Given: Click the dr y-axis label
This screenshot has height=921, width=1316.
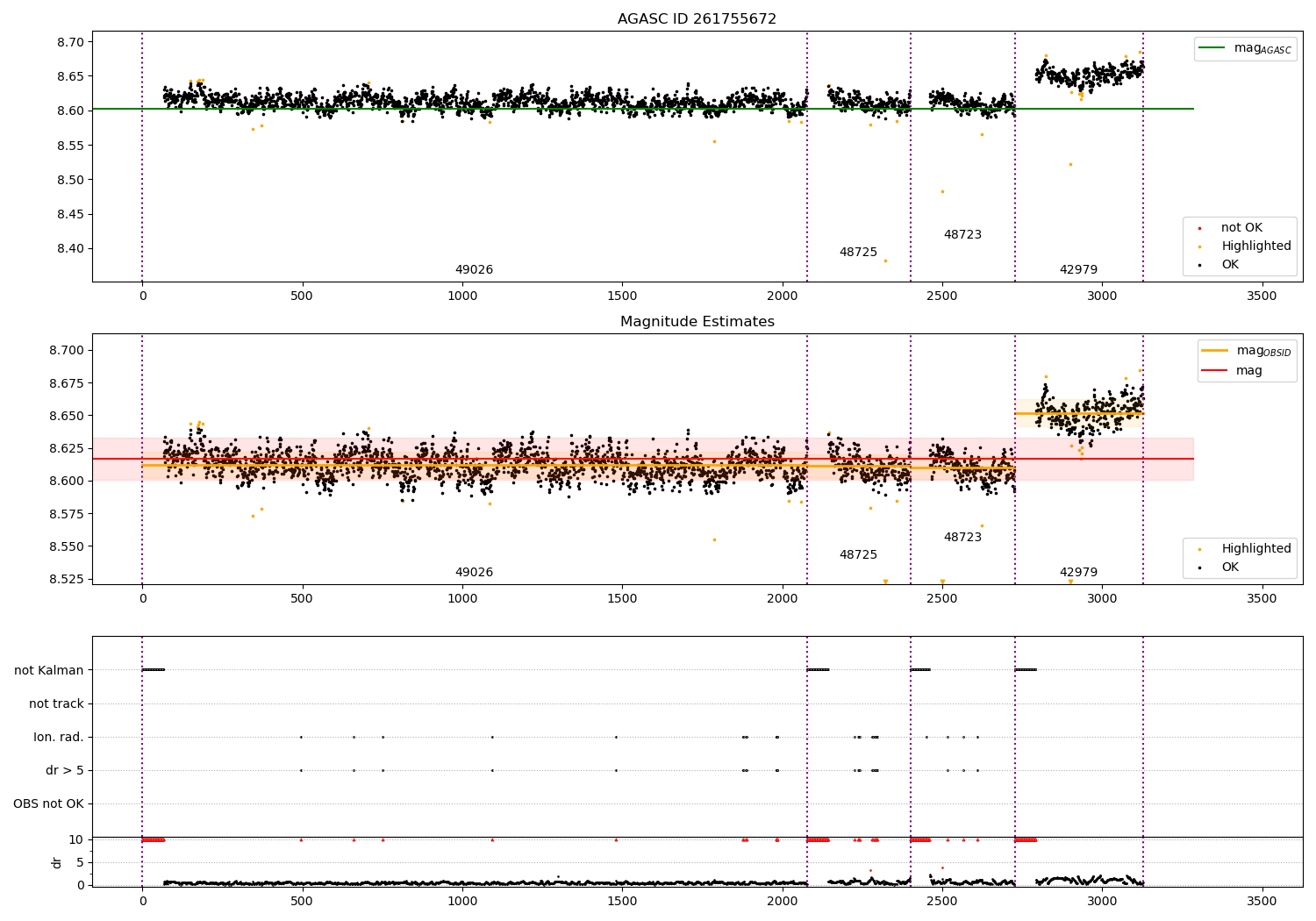Looking at the screenshot, I should [x=57, y=862].
